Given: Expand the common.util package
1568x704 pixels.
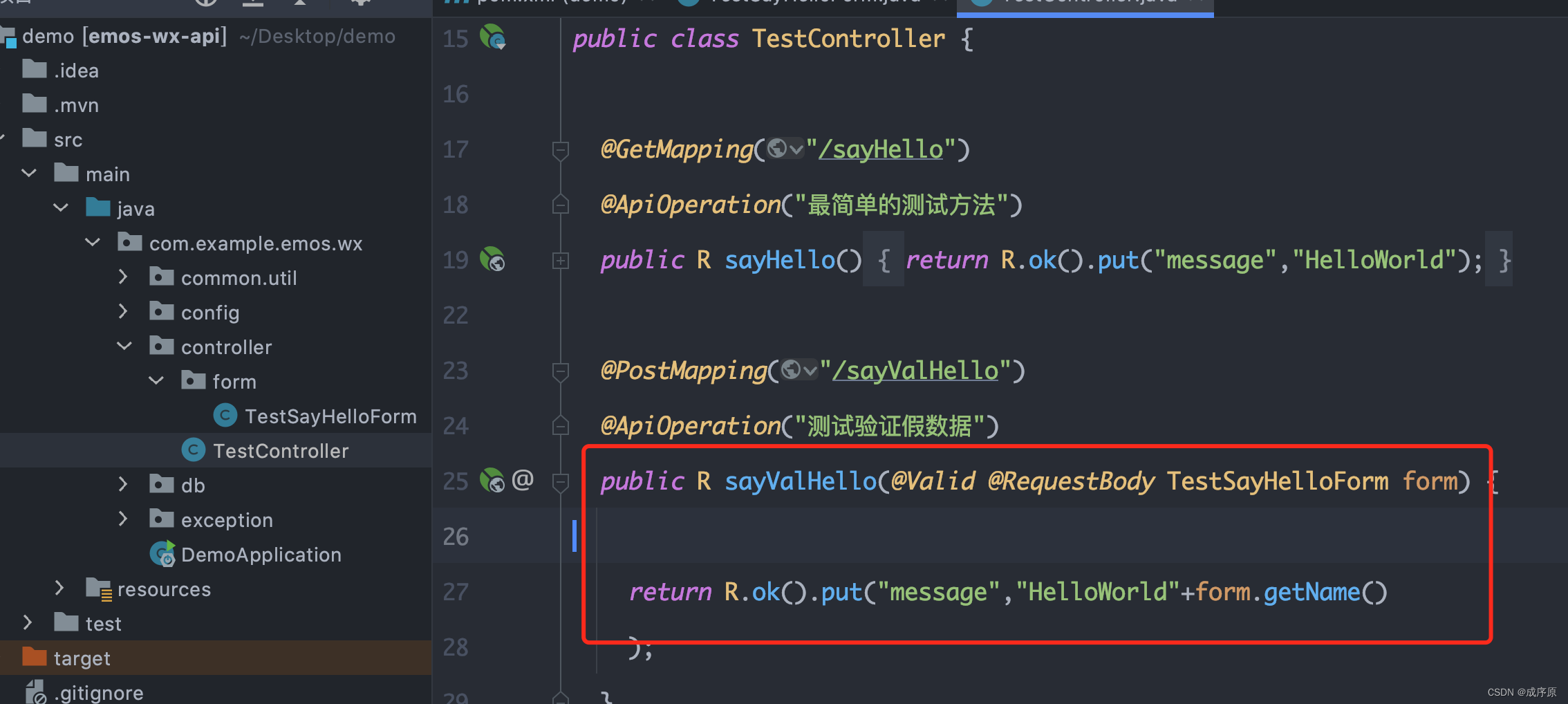Looking at the screenshot, I should point(123,277).
